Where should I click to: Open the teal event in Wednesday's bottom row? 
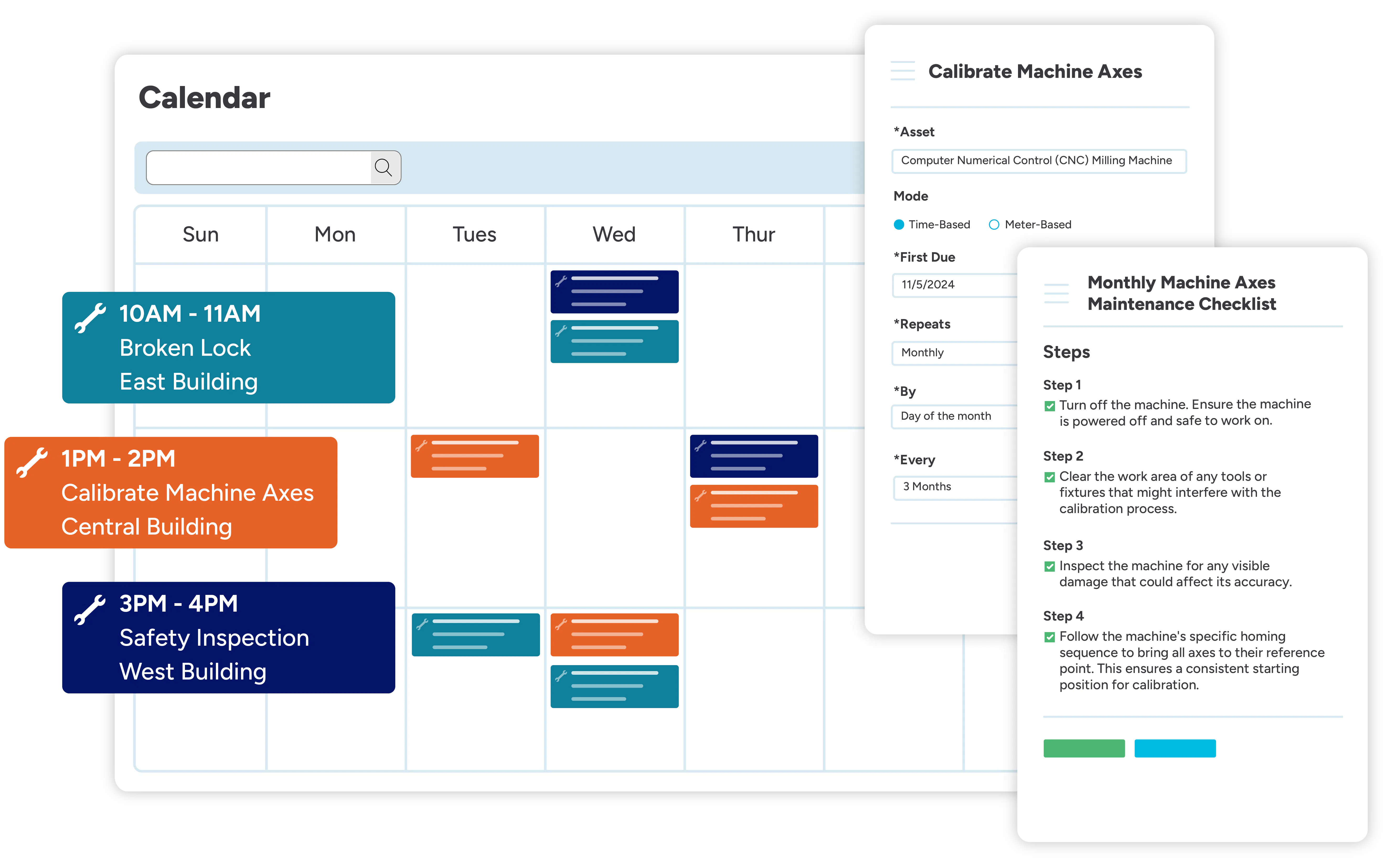tap(614, 686)
